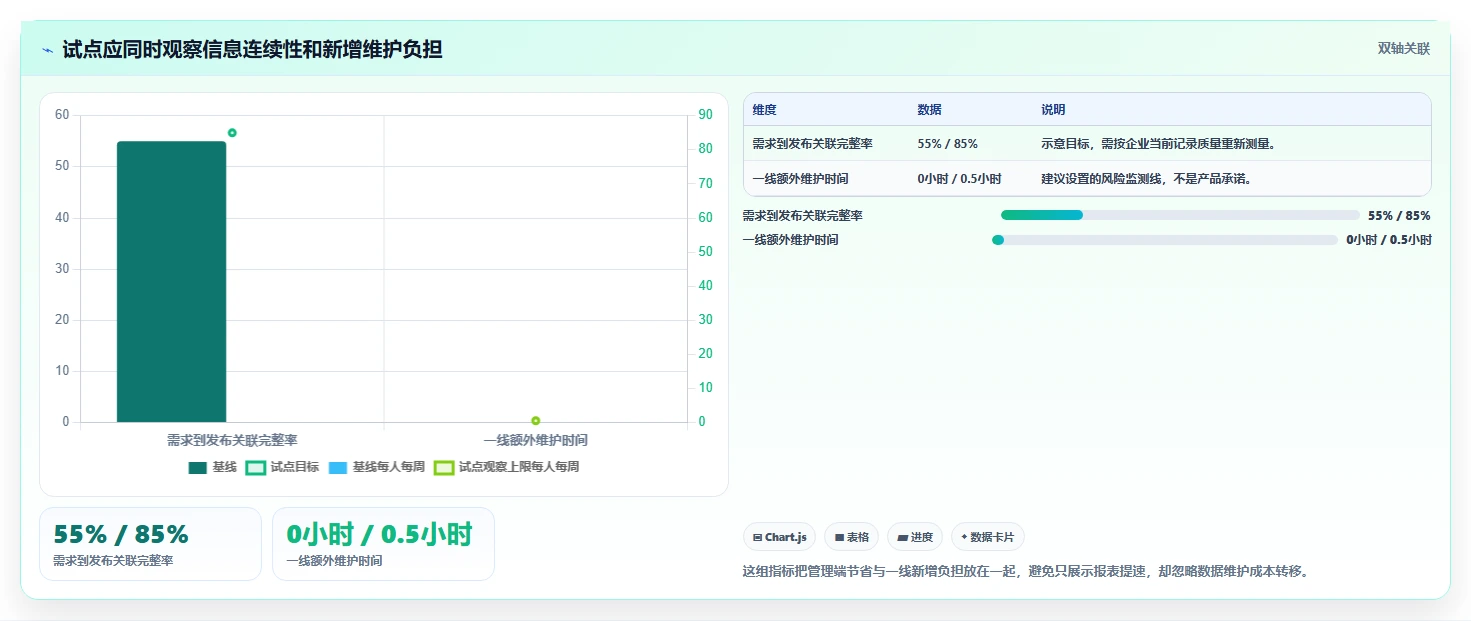1471x621 pixels.
Task: Click table cell 一线额外维护时间
Action: click(x=800, y=179)
